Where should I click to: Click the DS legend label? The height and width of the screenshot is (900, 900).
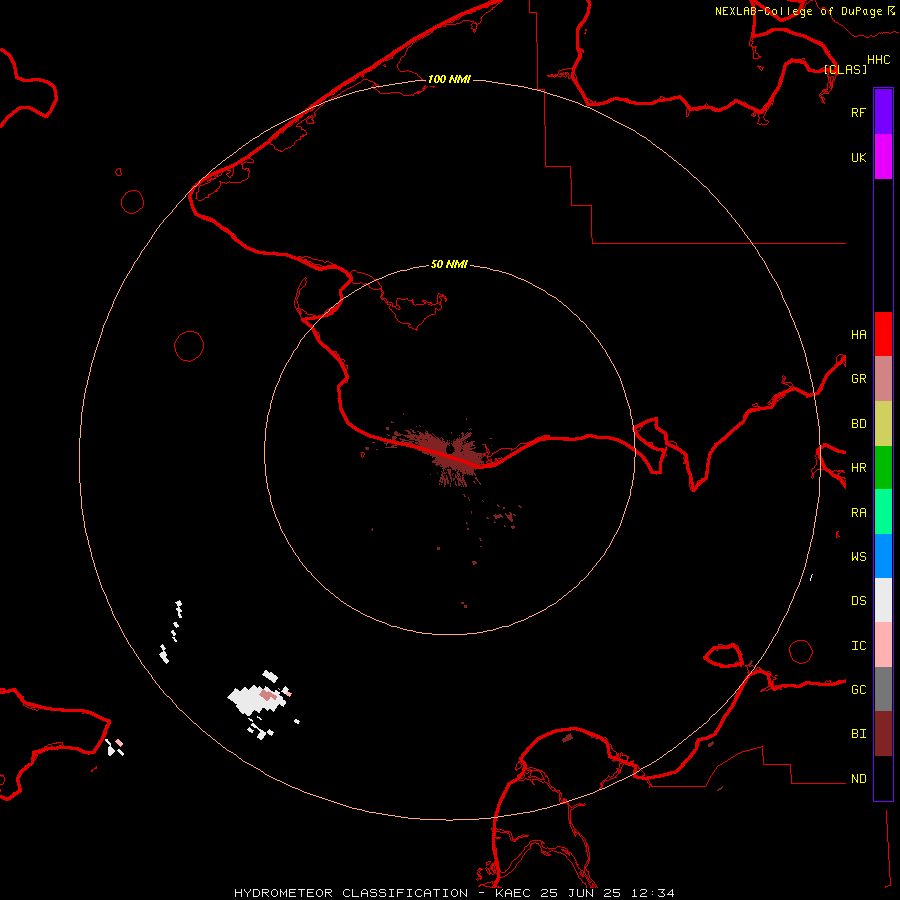(x=858, y=601)
